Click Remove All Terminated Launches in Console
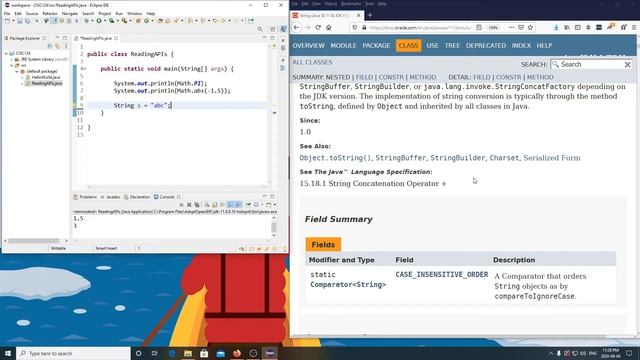This screenshot has width=640, height=360. click(x=197, y=204)
